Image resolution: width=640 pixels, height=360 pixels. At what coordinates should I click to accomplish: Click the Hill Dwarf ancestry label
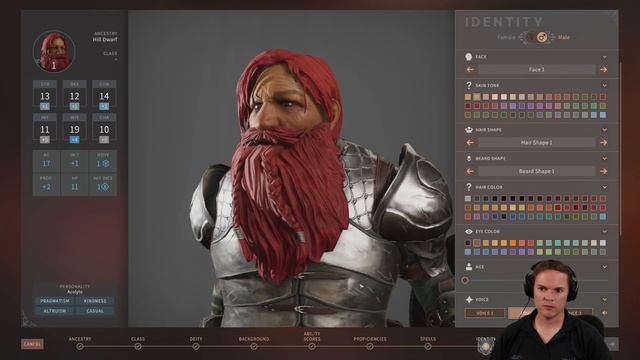coord(104,40)
